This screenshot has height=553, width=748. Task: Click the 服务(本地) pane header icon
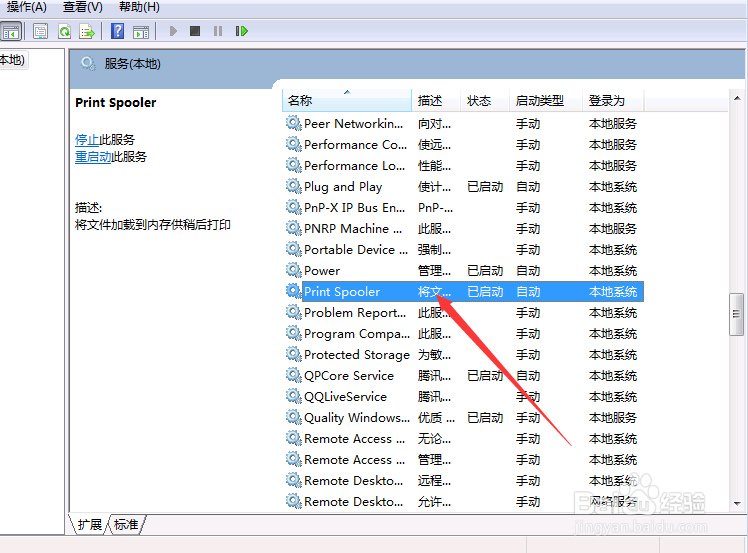pyautogui.click(x=88, y=63)
